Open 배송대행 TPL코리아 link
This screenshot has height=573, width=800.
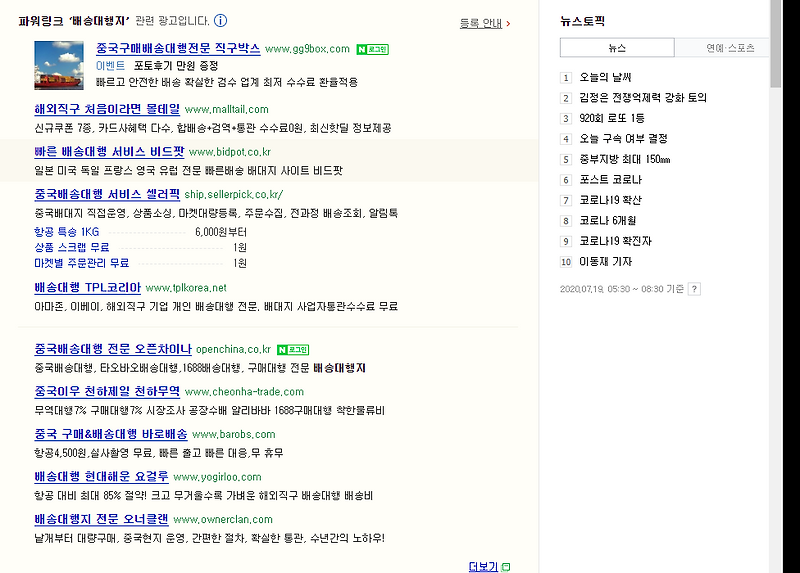coord(87,287)
